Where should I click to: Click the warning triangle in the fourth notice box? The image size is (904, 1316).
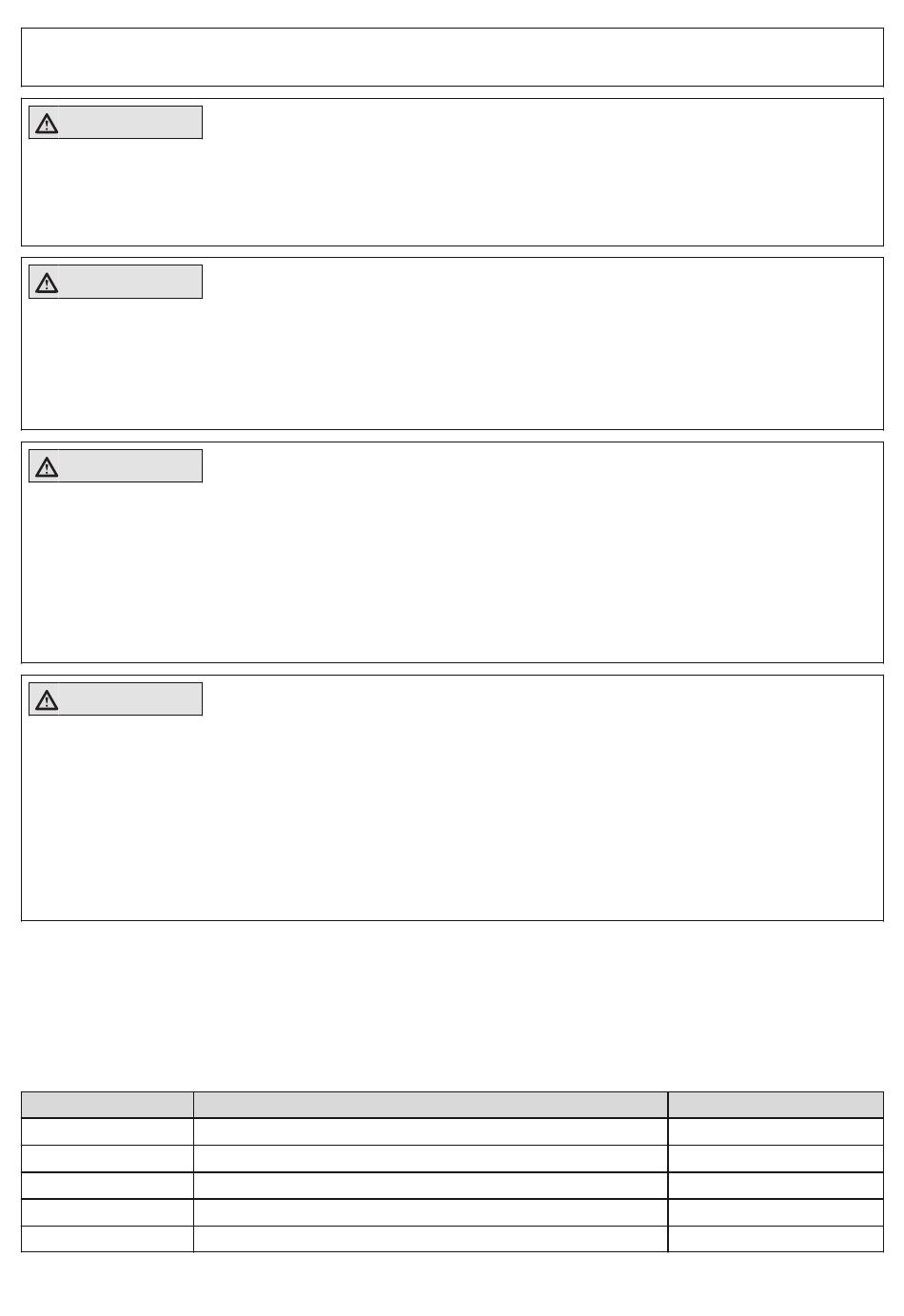(x=46, y=699)
